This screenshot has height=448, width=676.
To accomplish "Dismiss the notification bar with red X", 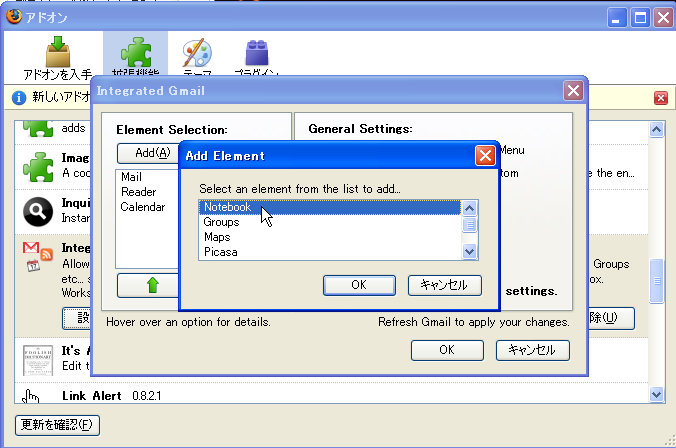I will click(x=660, y=98).
